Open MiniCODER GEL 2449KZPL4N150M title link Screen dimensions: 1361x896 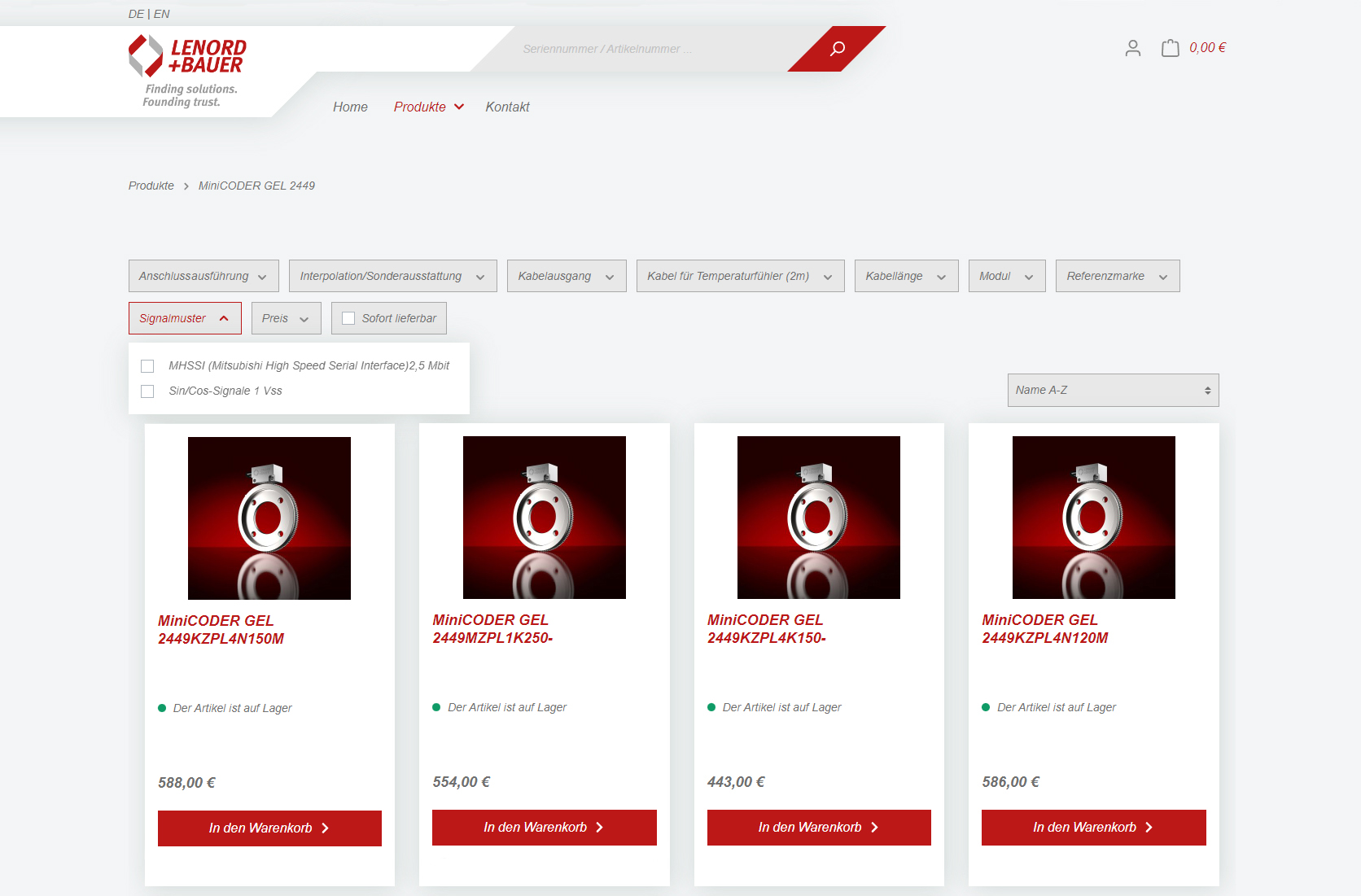(x=221, y=630)
